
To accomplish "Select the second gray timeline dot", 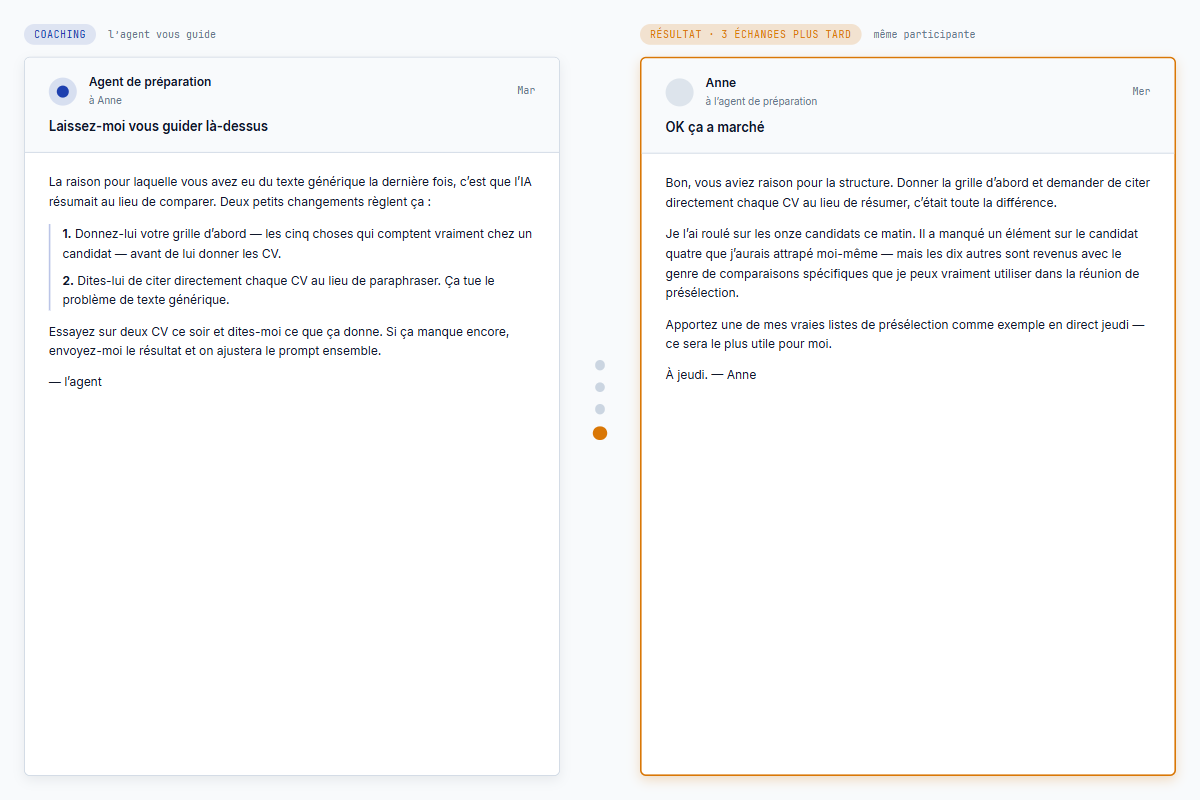I will 600,387.
